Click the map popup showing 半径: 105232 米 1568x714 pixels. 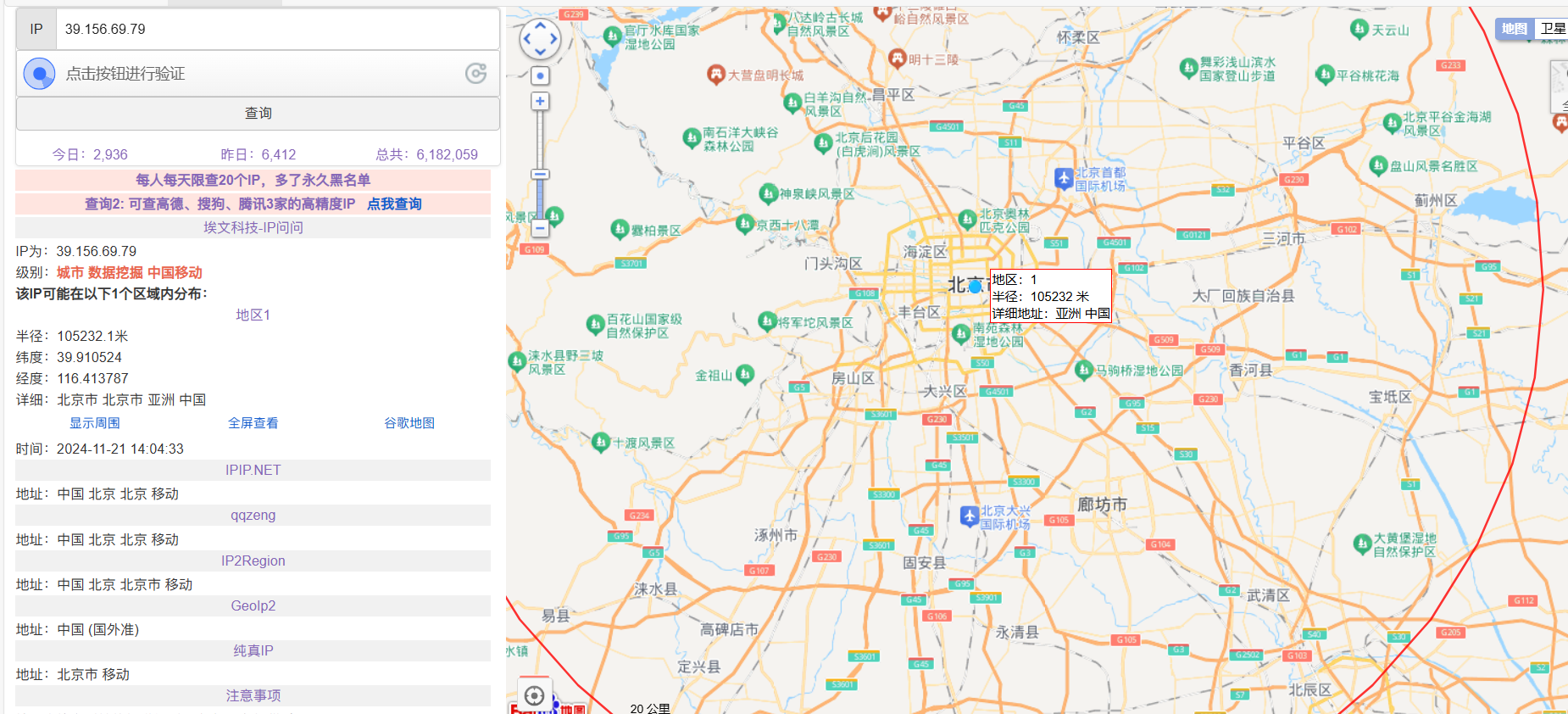1050,296
